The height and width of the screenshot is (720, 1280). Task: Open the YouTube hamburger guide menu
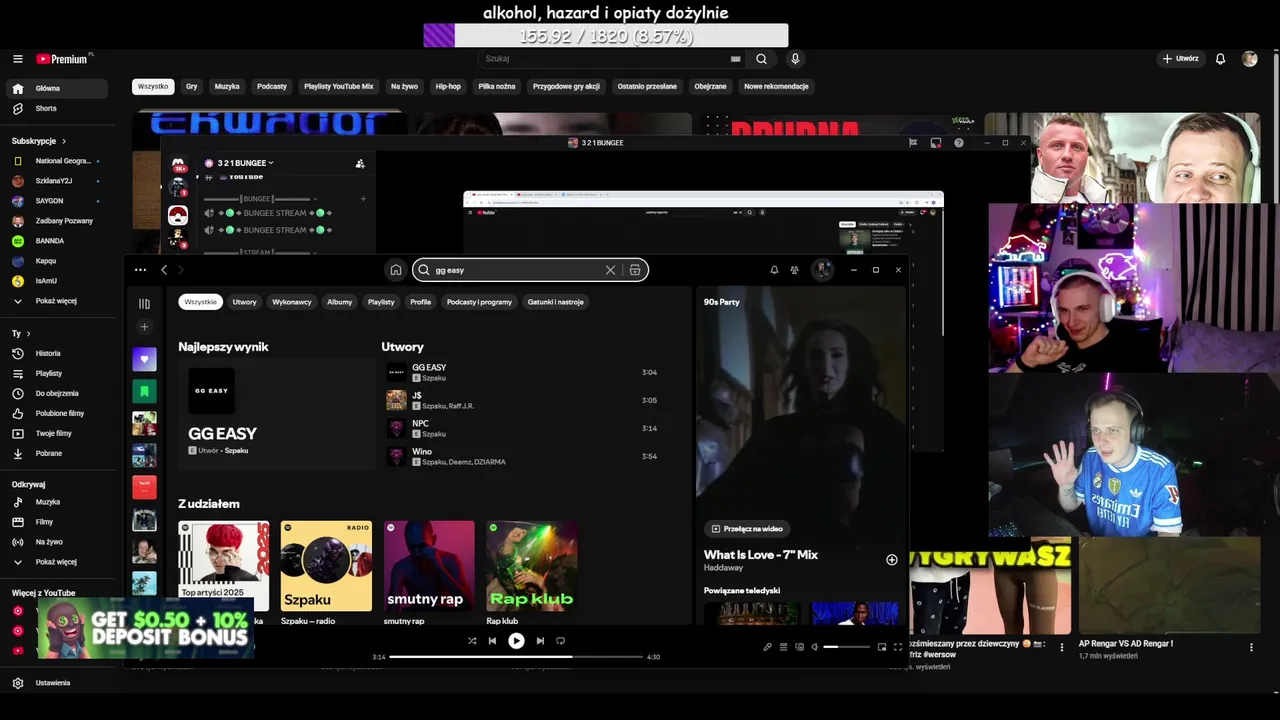pyautogui.click(x=18, y=59)
